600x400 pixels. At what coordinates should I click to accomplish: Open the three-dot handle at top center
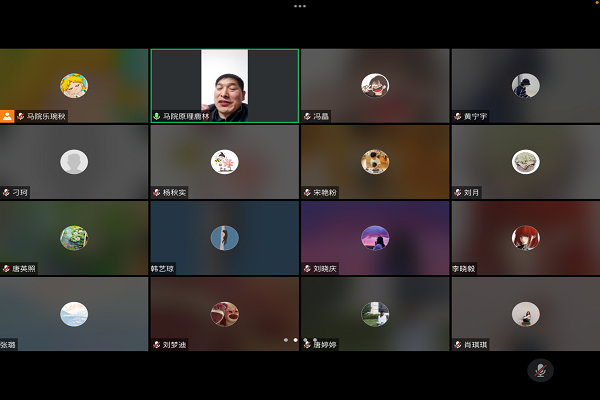point(299,6)
